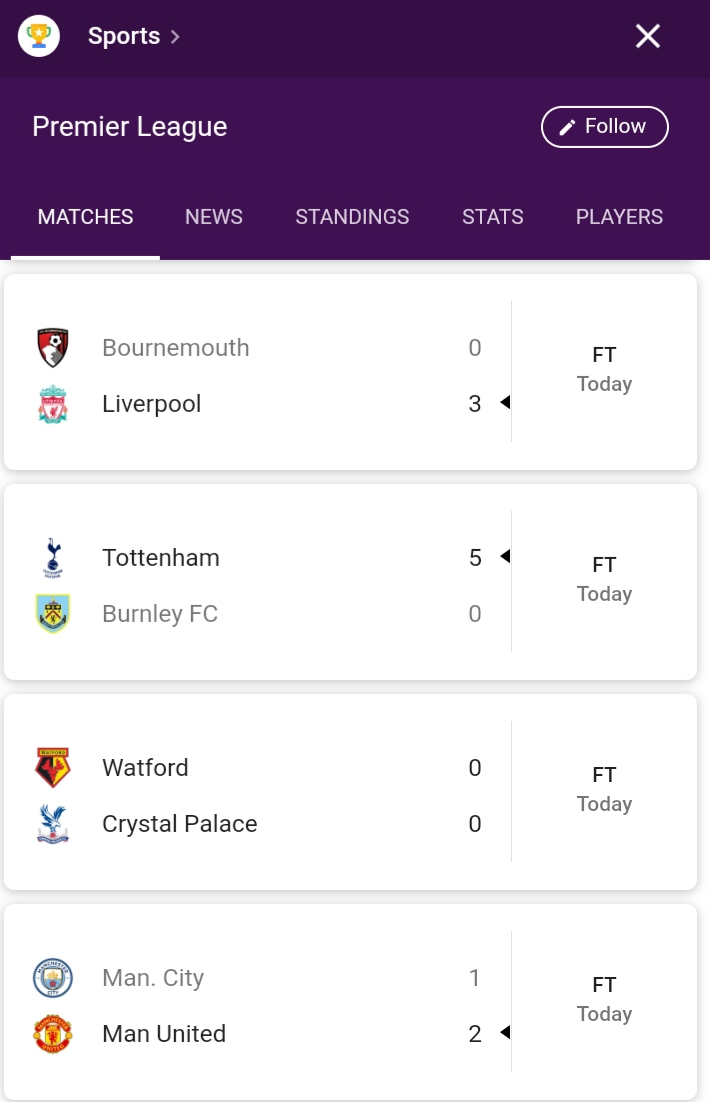Click the Manchester City club crest

point(52,978)
